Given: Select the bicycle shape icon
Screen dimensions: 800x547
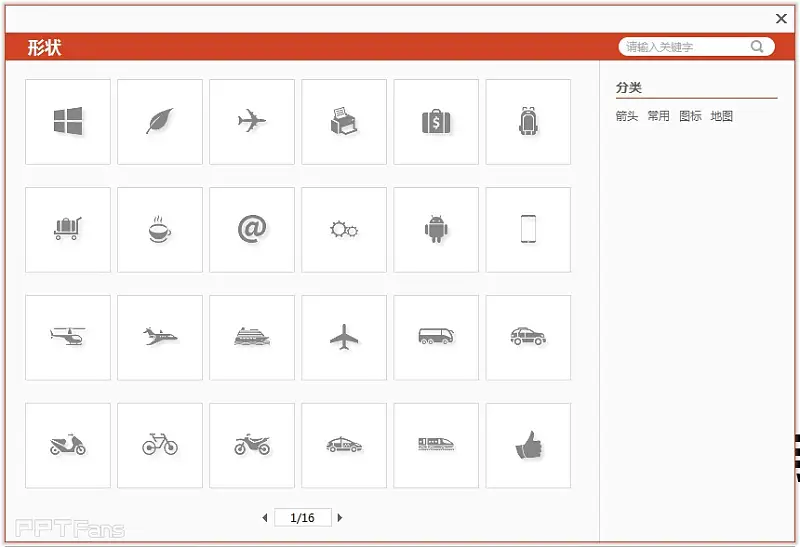Looking at the screenshot, I should point(160,446).
